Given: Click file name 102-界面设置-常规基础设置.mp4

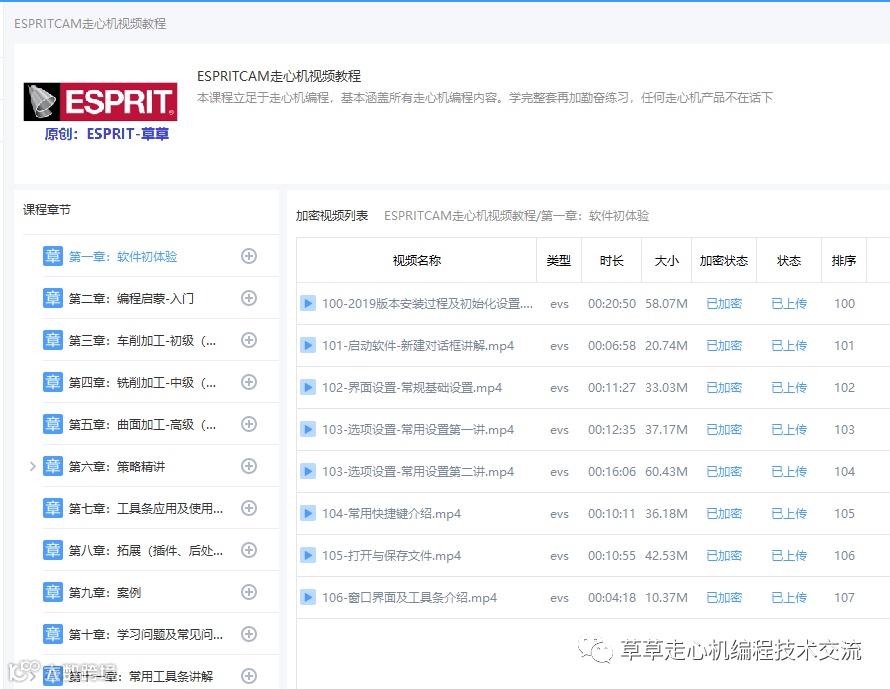Looking at the screenshot, I should (x=412, y=388).
